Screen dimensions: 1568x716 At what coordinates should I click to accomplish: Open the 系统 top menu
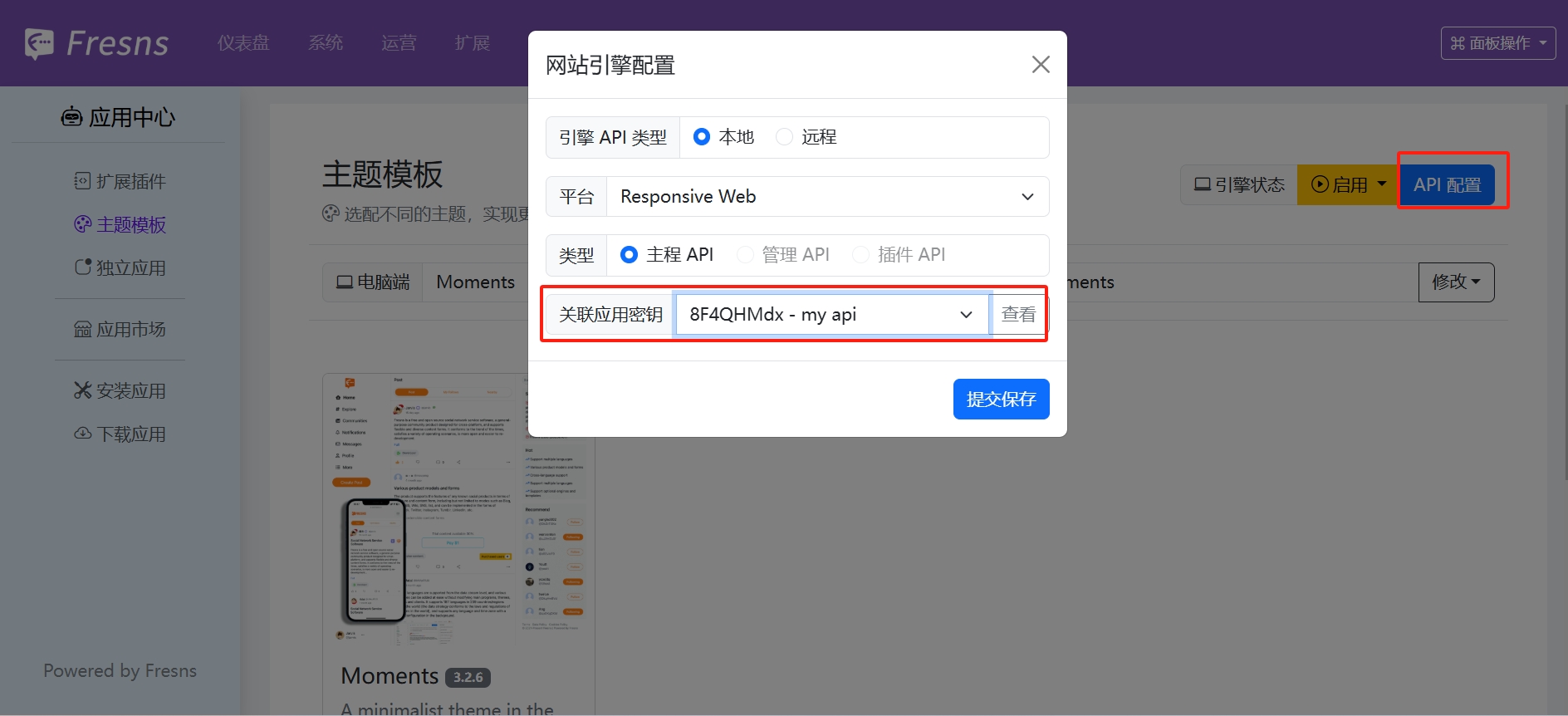pos(326,43)
